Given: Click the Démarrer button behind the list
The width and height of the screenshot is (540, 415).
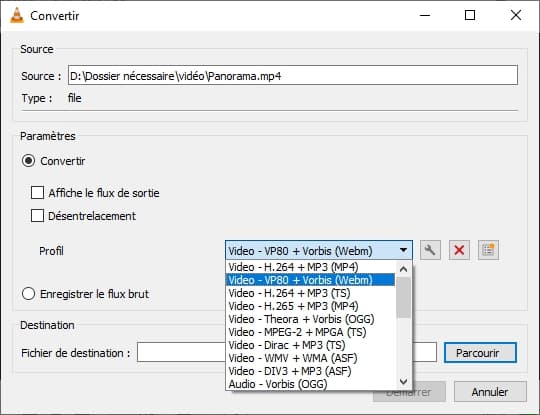Looking at the screenshot, I should 429,396.
